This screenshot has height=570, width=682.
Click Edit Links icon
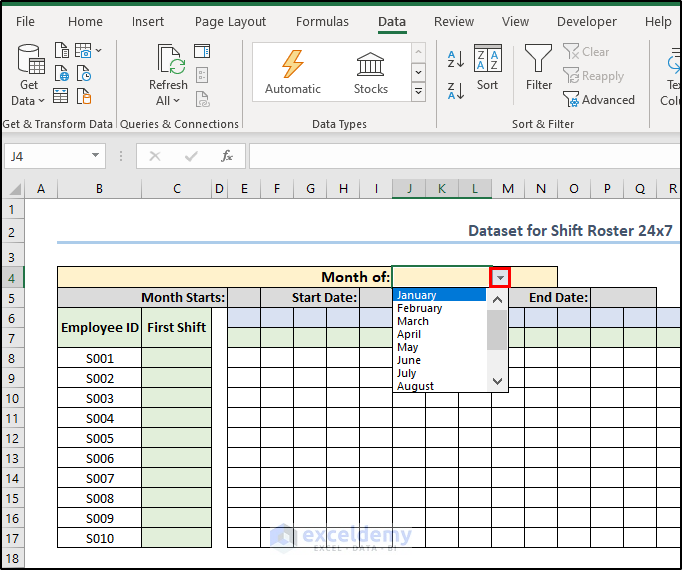click(x=202, y=99)
